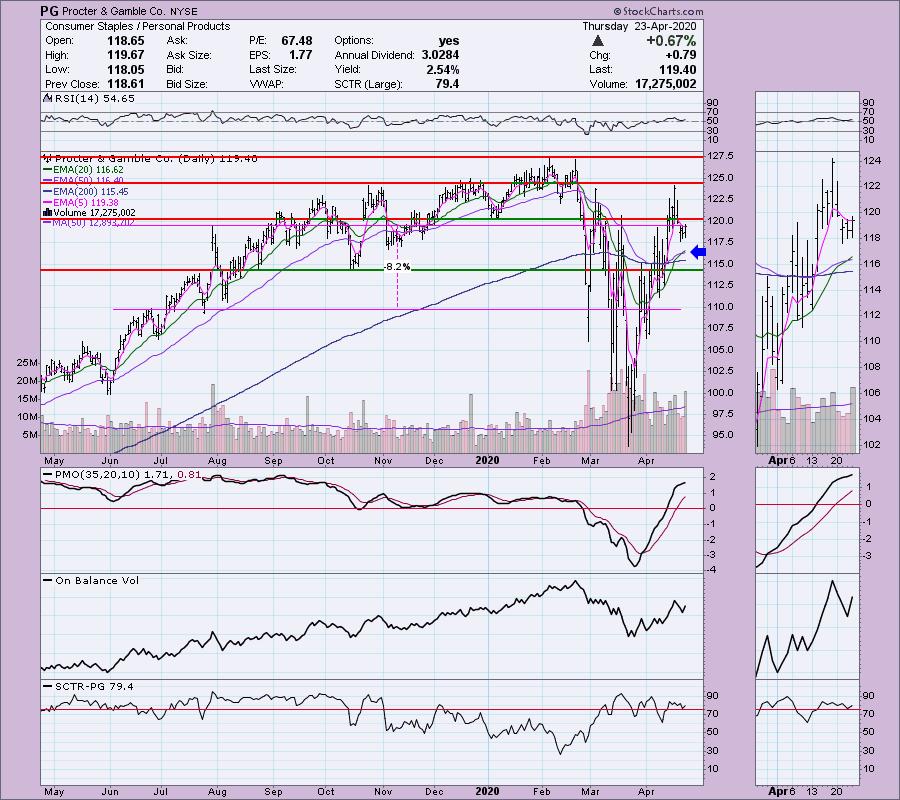Click the date Thursday 23-Apr-2020
The image size is (900, 800).
639,26
